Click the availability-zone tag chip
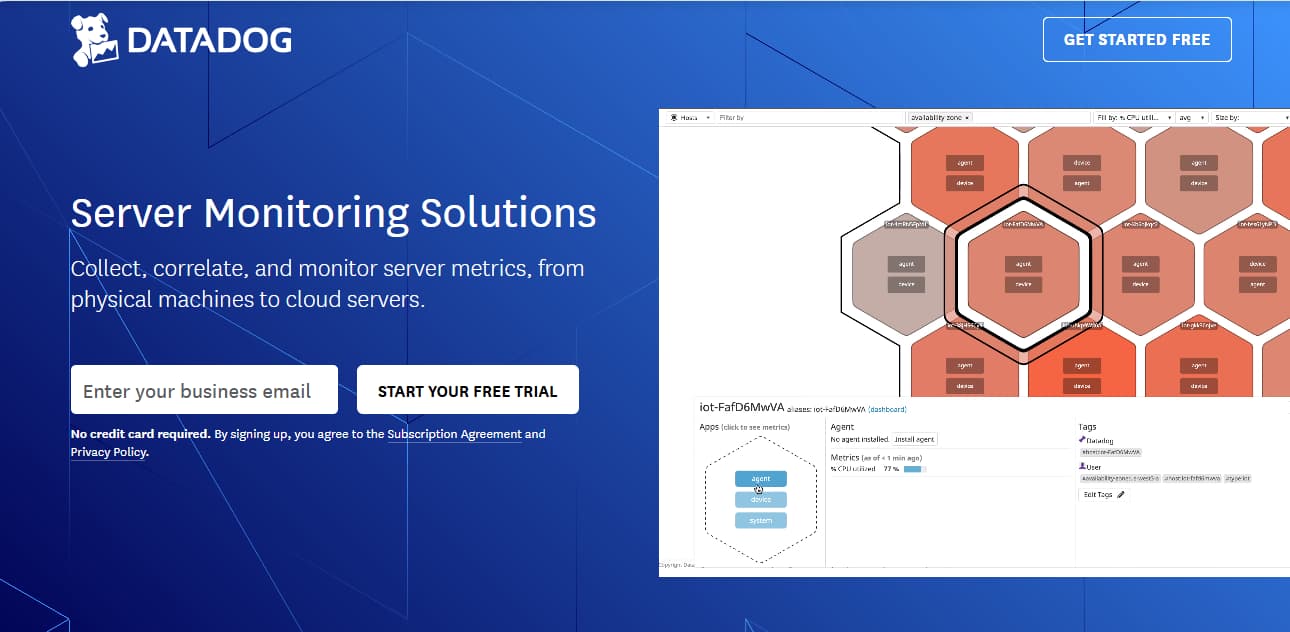Viewport: 1290px width, 632px height. 1120,479
